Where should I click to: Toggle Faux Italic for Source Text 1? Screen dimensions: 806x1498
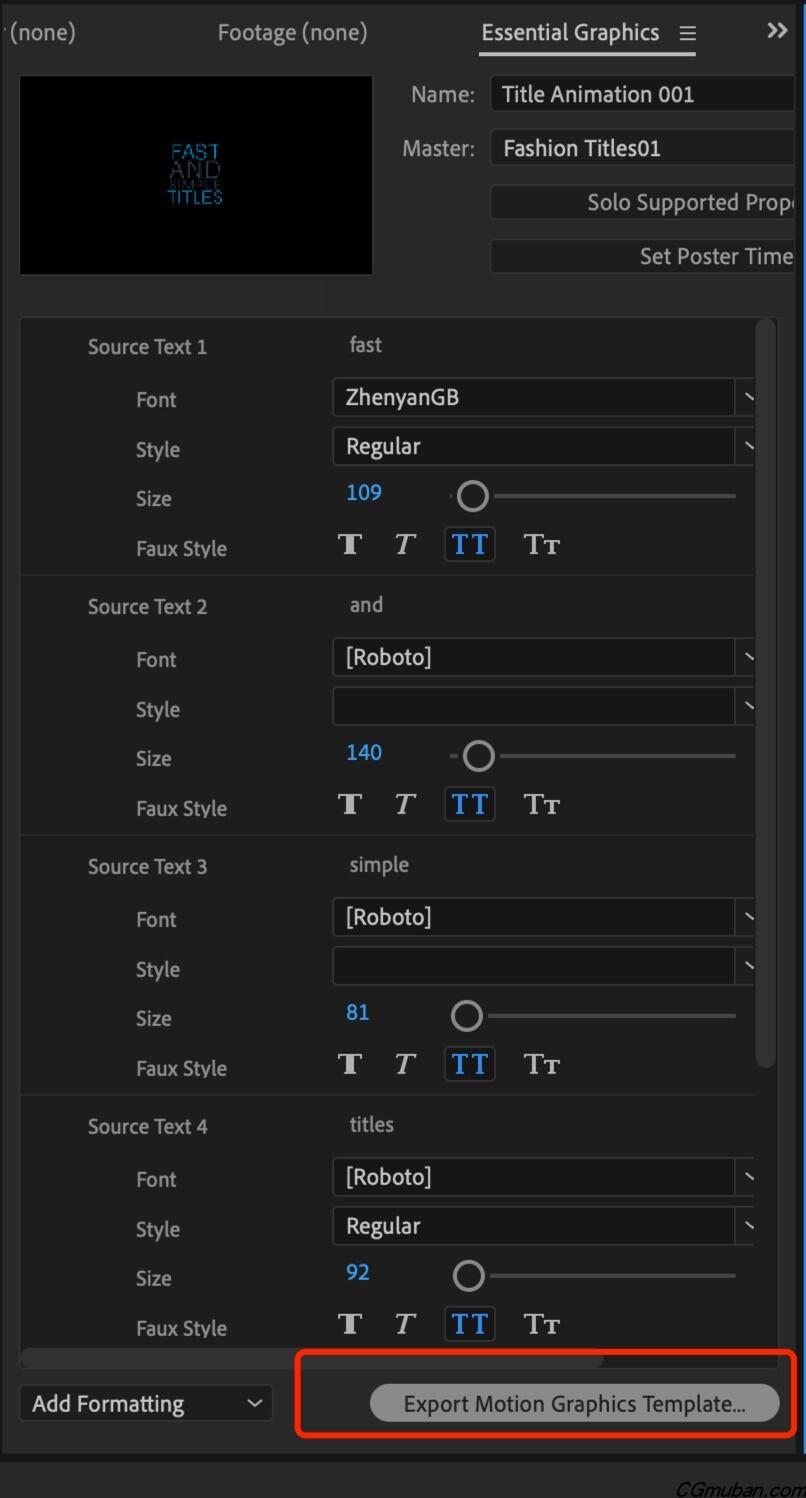(x=405, y=544)
